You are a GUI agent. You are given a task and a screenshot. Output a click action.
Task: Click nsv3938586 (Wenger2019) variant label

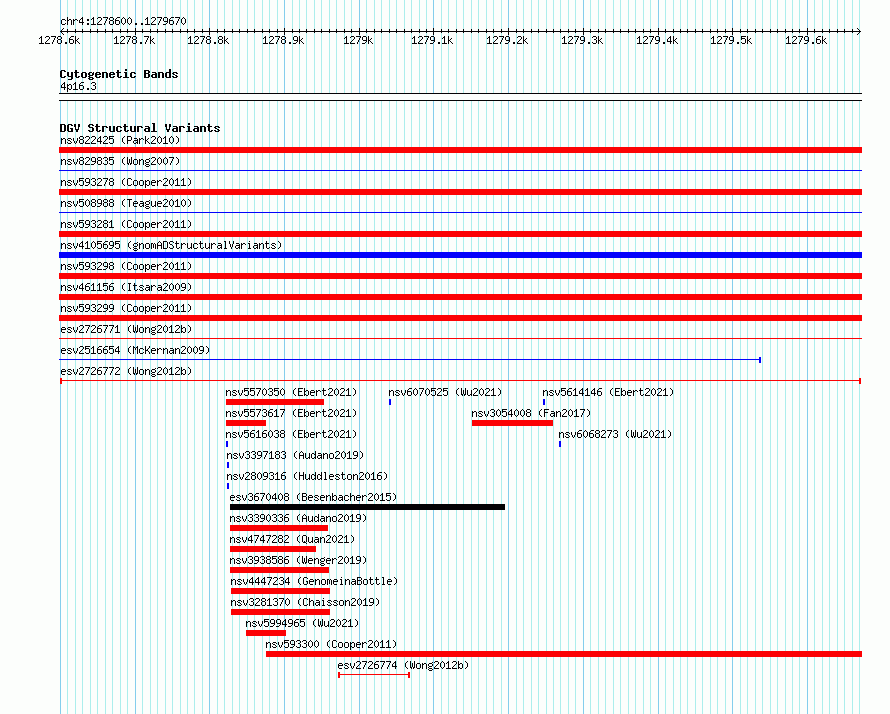[298, 560]
